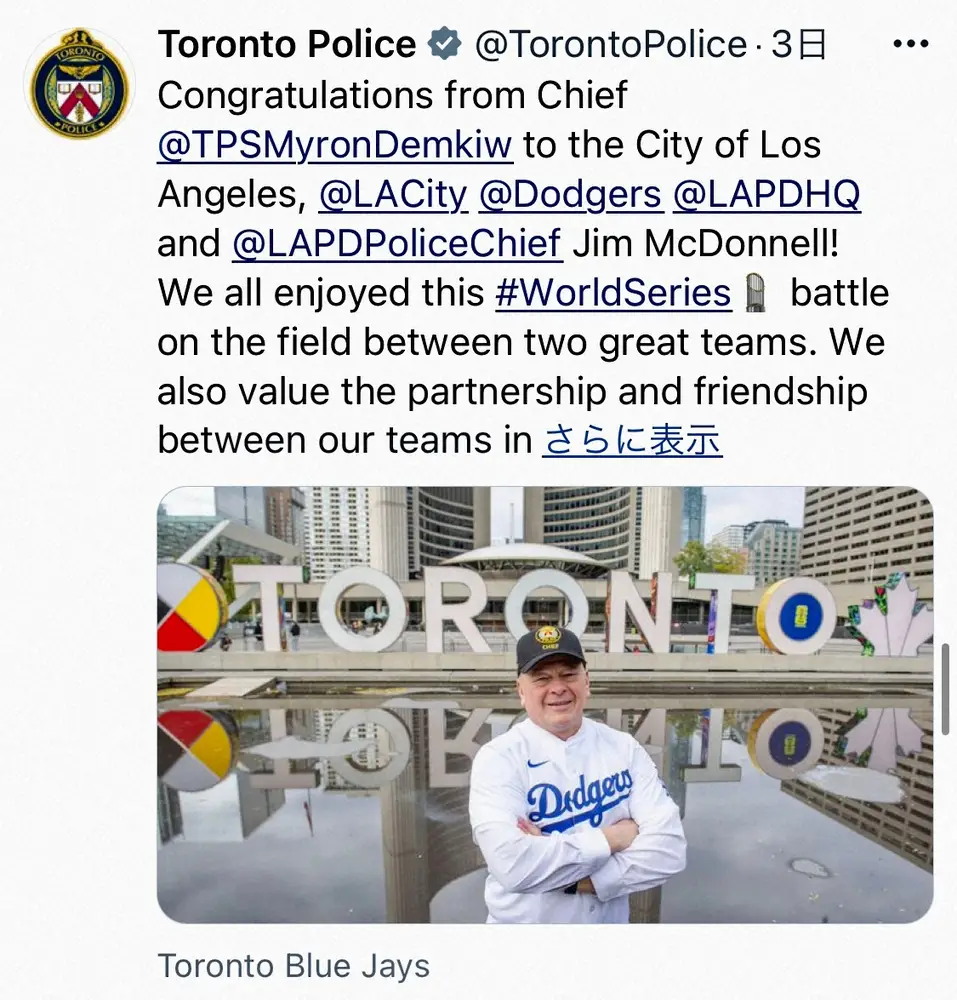Visit the @Dodgers mention link

pyautogui.click(x=570, y=194)
